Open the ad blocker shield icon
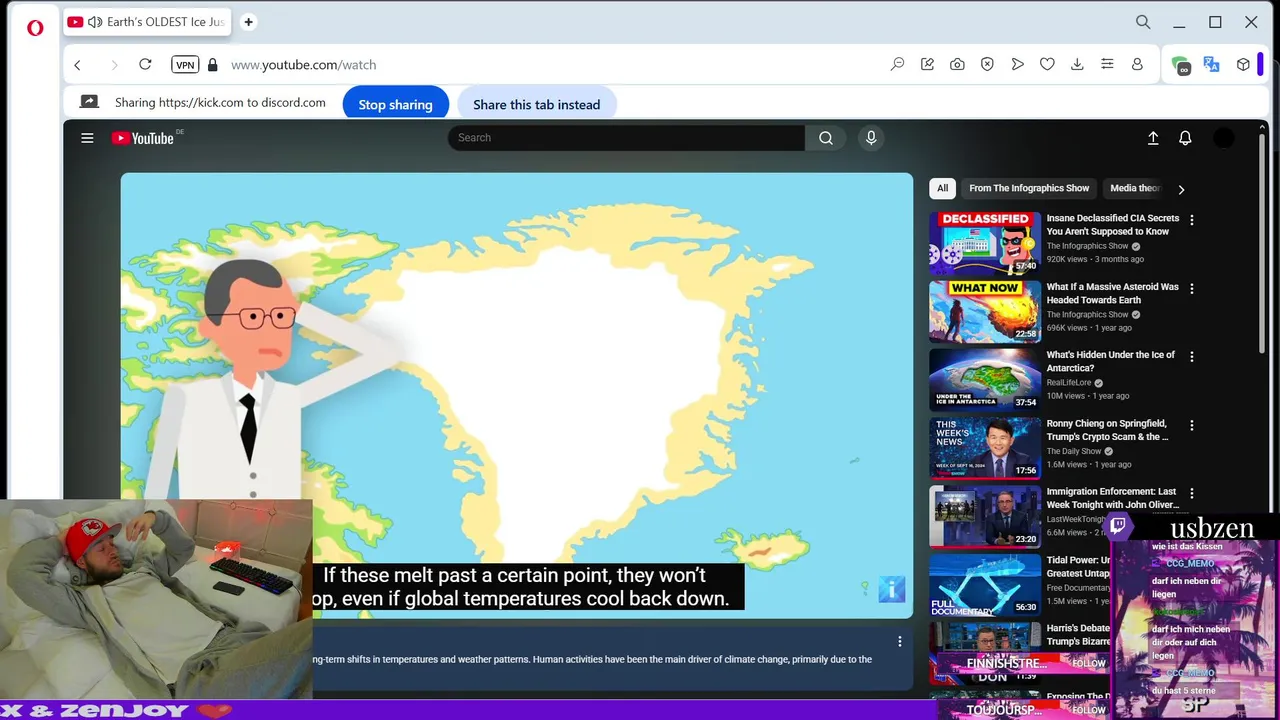Screen dimensions: 1280x720 [987, 64]
